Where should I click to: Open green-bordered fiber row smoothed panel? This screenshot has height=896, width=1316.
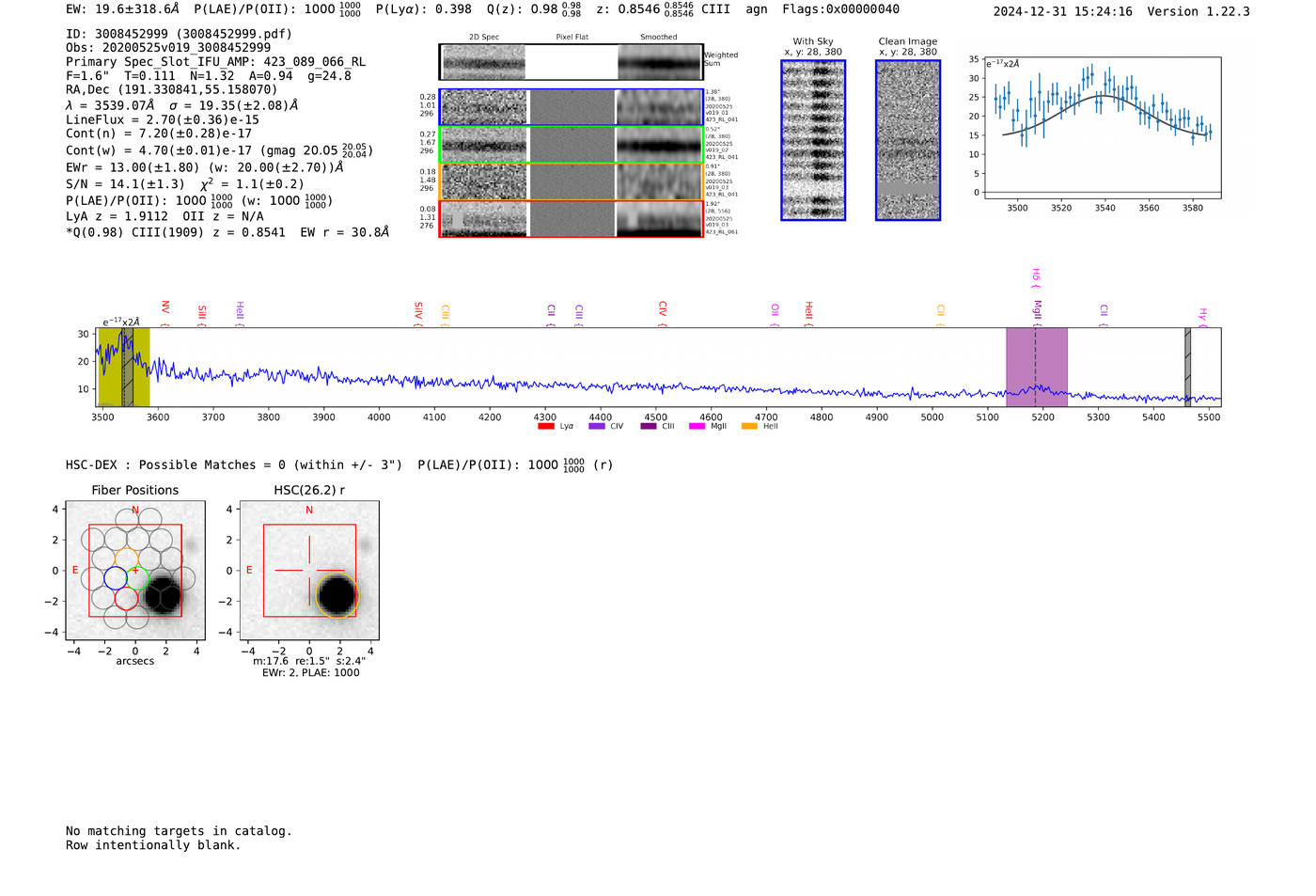(x=659, y=145)
